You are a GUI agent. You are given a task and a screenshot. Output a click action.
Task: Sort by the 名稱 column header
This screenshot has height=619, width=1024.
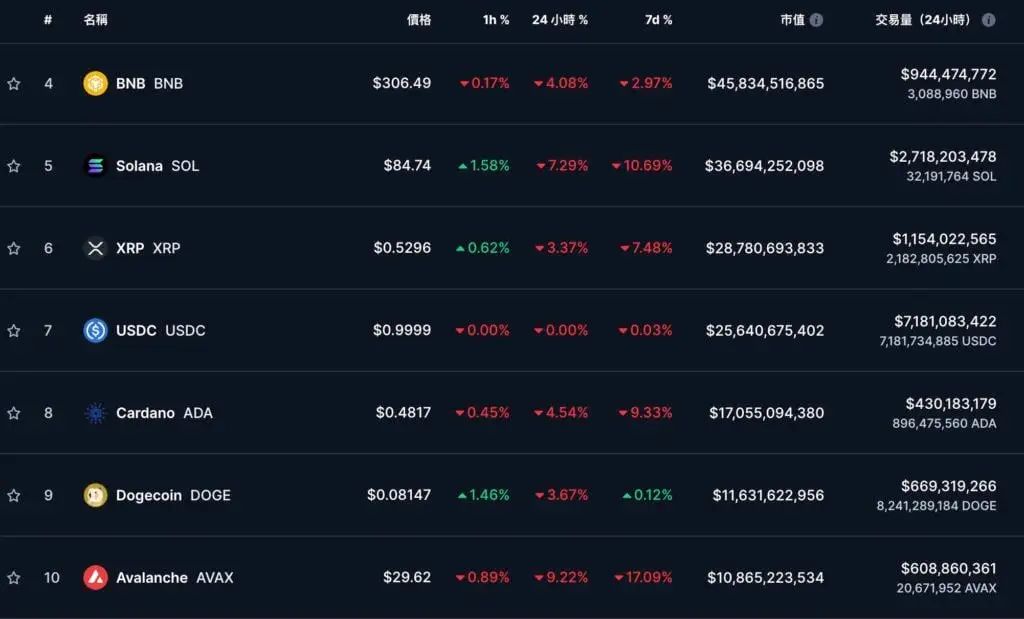96,20
